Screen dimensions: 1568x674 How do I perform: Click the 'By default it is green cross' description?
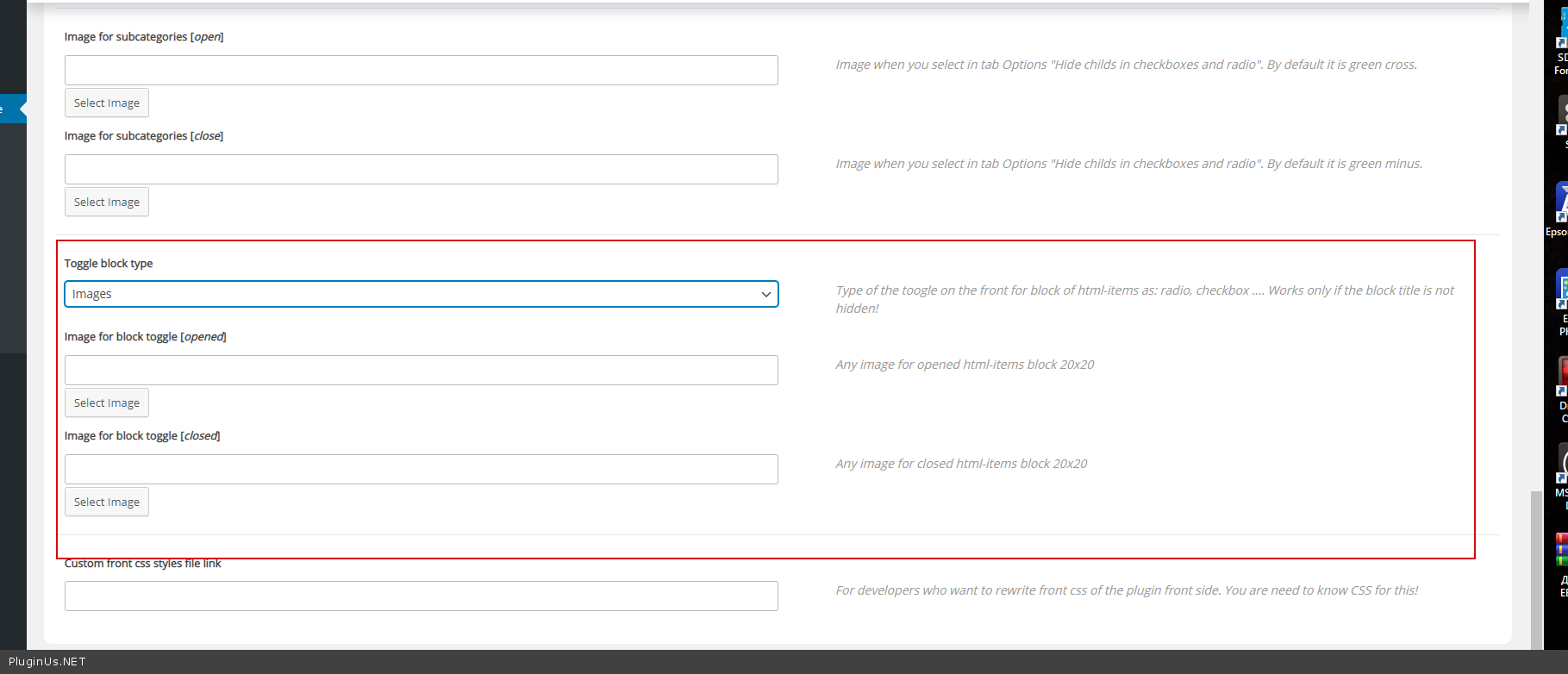pos(1126,65)
